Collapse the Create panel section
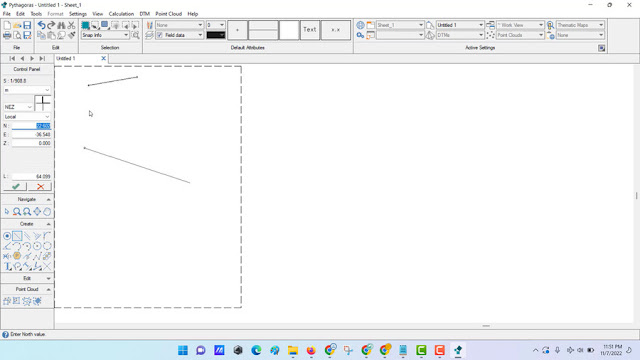The image size is (640, 360). (x=49, y=224)
